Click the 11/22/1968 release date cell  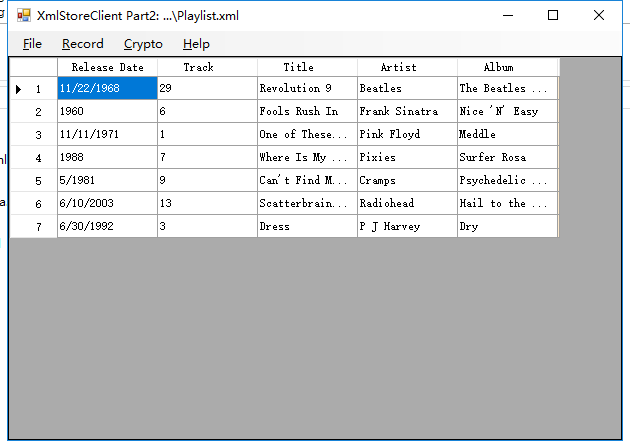(x=107, y=88)
